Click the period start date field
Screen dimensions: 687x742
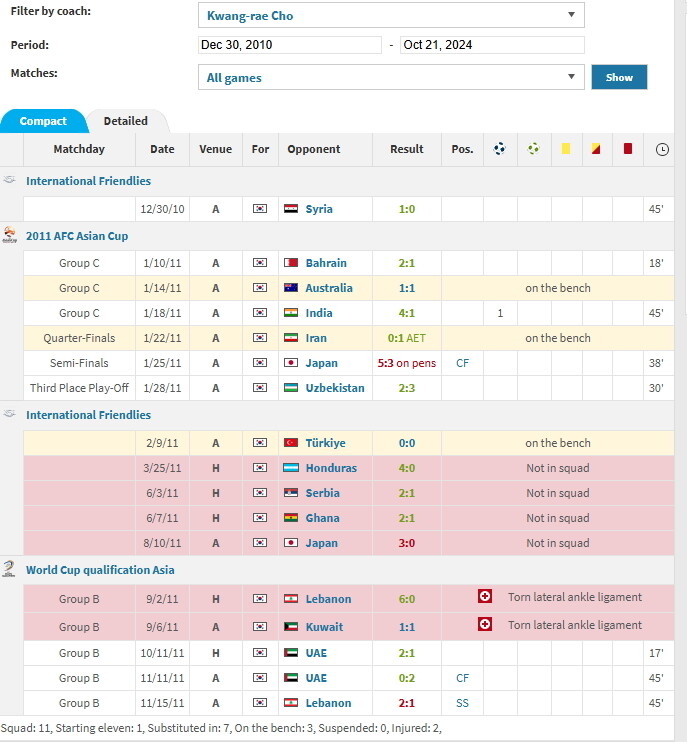point(289,45)
